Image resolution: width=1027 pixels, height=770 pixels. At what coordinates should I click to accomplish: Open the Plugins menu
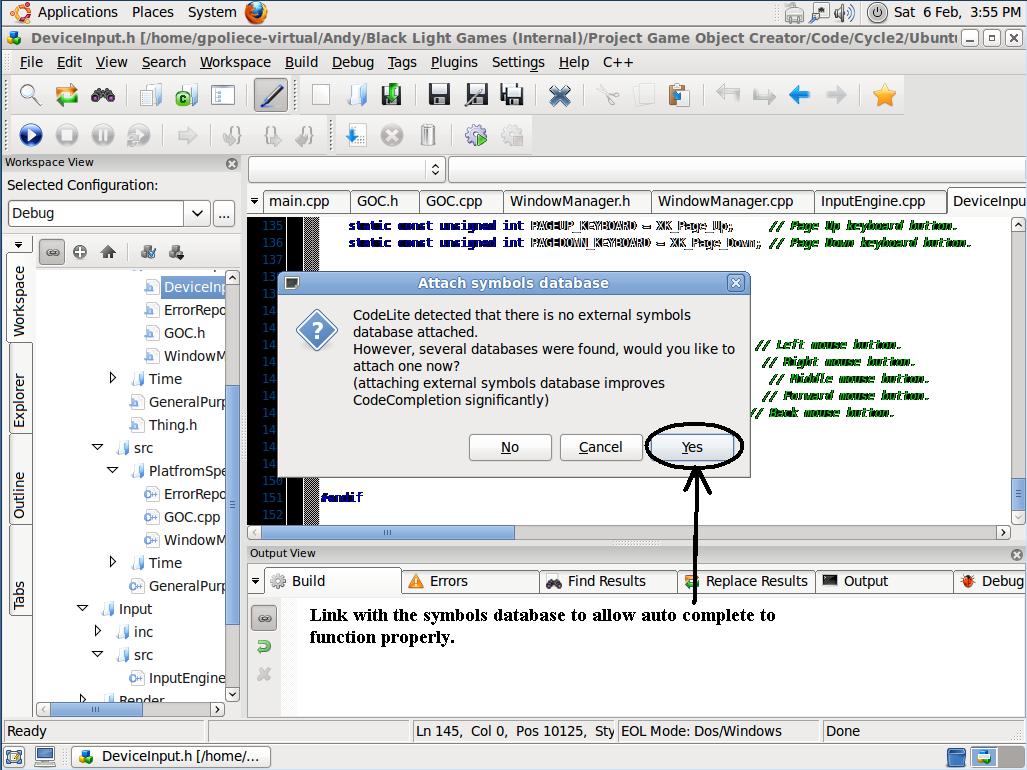(x=454, y=62)
